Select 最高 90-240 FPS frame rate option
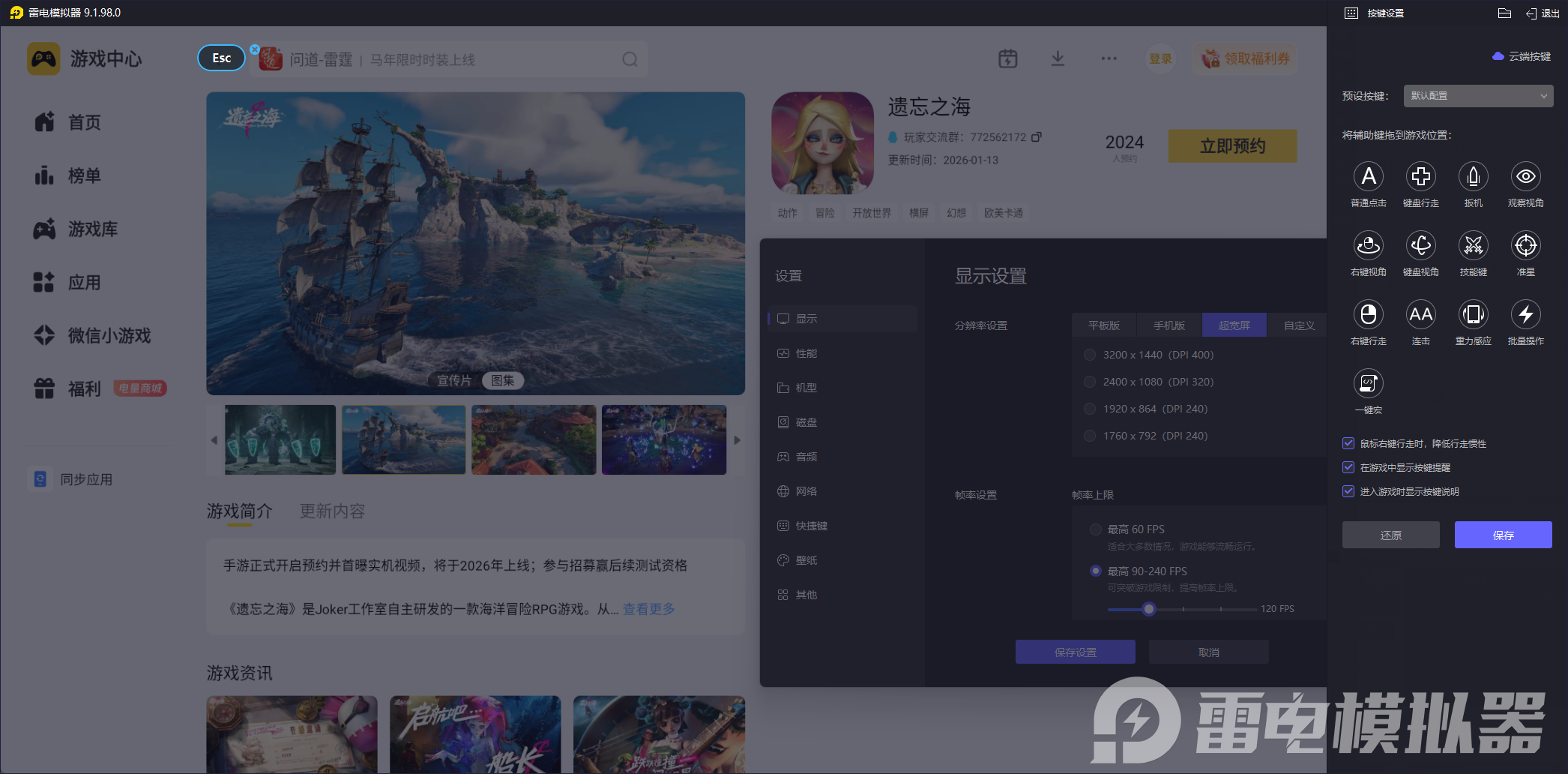The image size is (1568, 774). (1096, 571)
